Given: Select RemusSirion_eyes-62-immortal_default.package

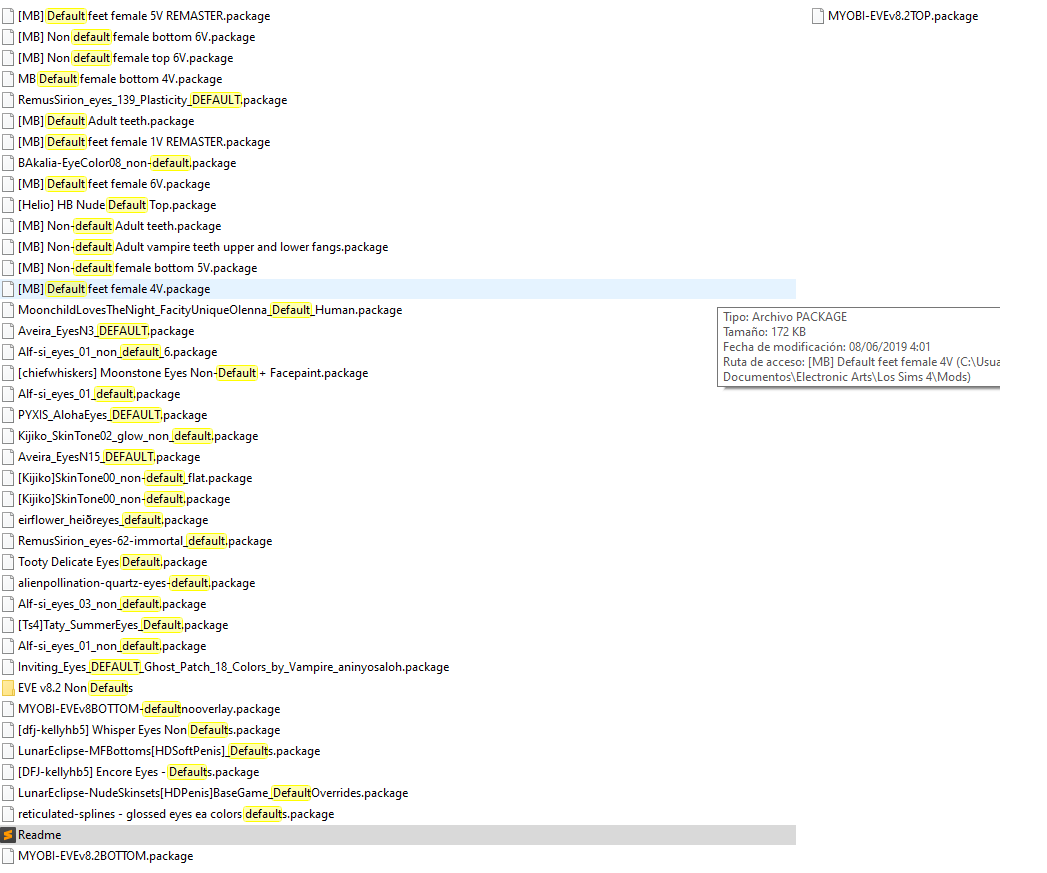Looking at the screenshot, I should tap(145, 541).
